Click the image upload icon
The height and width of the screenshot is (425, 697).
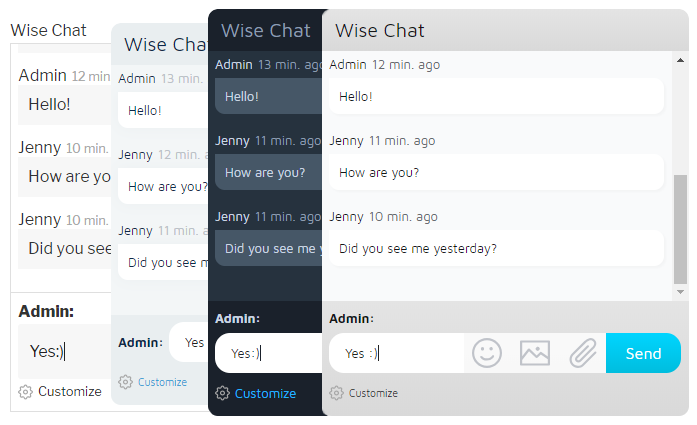tap(535, 353)
